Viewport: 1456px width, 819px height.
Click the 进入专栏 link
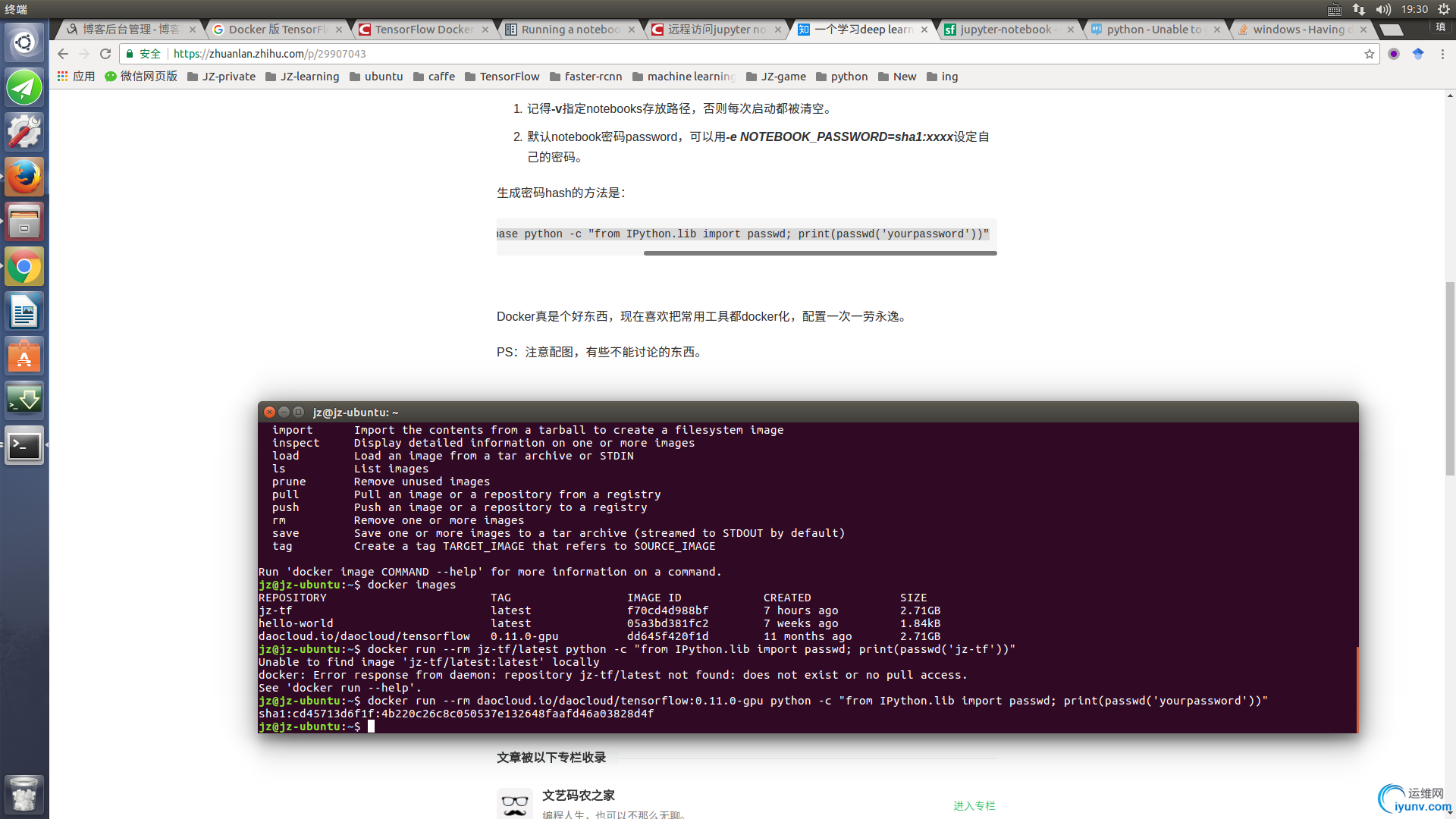pos(974,805)
